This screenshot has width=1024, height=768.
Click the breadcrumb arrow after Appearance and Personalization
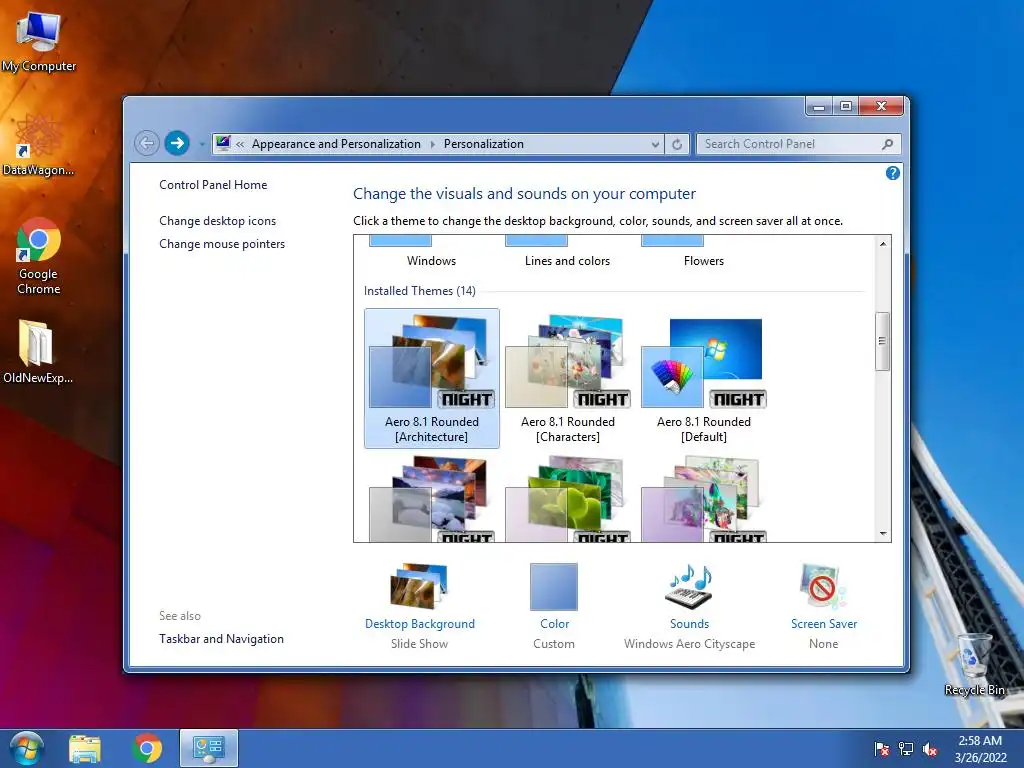tap(432, 144)
